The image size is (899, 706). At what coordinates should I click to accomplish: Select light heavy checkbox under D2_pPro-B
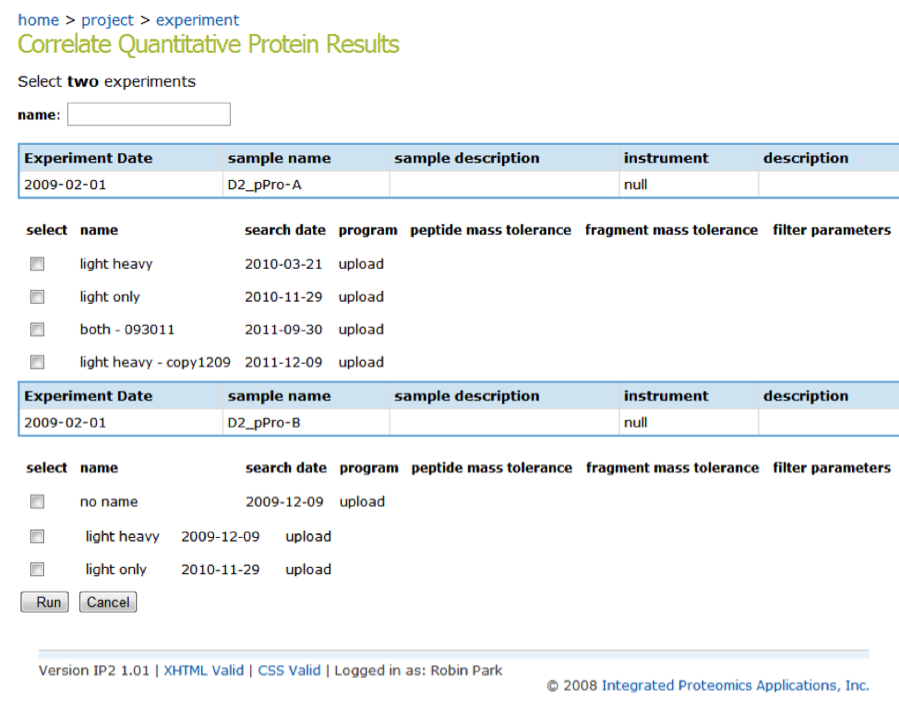tap(37, 536)
